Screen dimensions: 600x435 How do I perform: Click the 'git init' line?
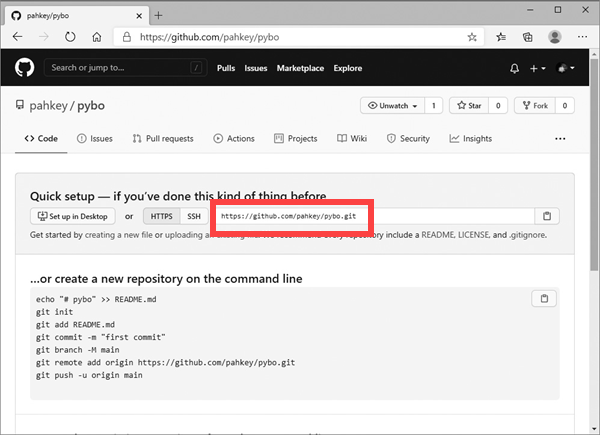(x=54, y=312)
